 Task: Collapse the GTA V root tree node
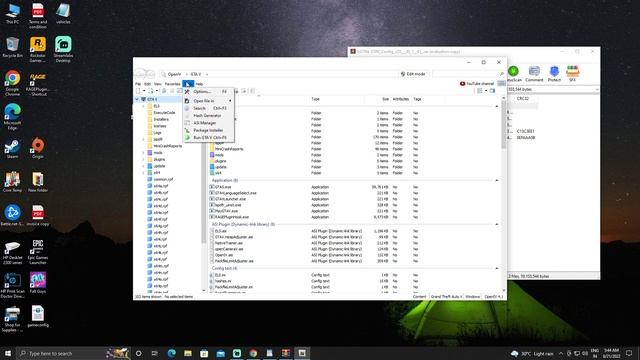[x=137, y=99]
